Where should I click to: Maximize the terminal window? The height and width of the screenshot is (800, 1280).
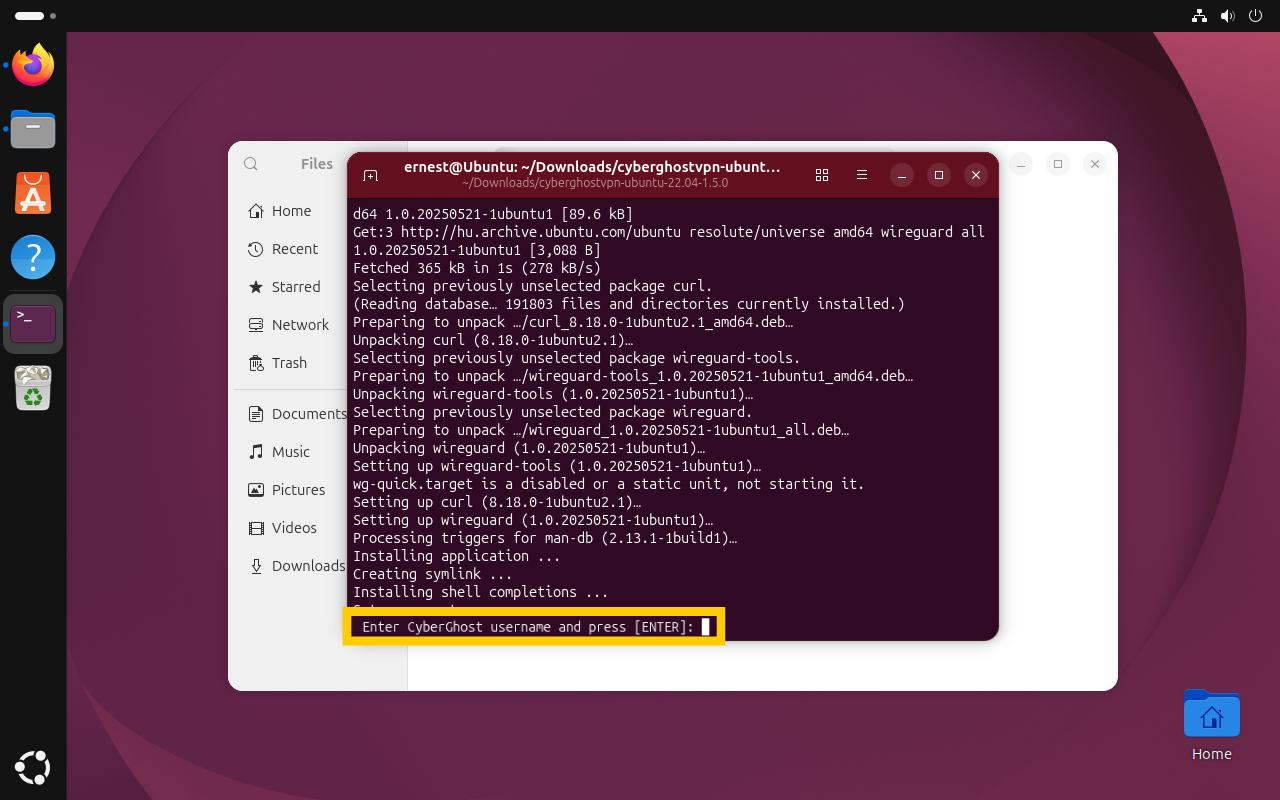click(938, 175)
